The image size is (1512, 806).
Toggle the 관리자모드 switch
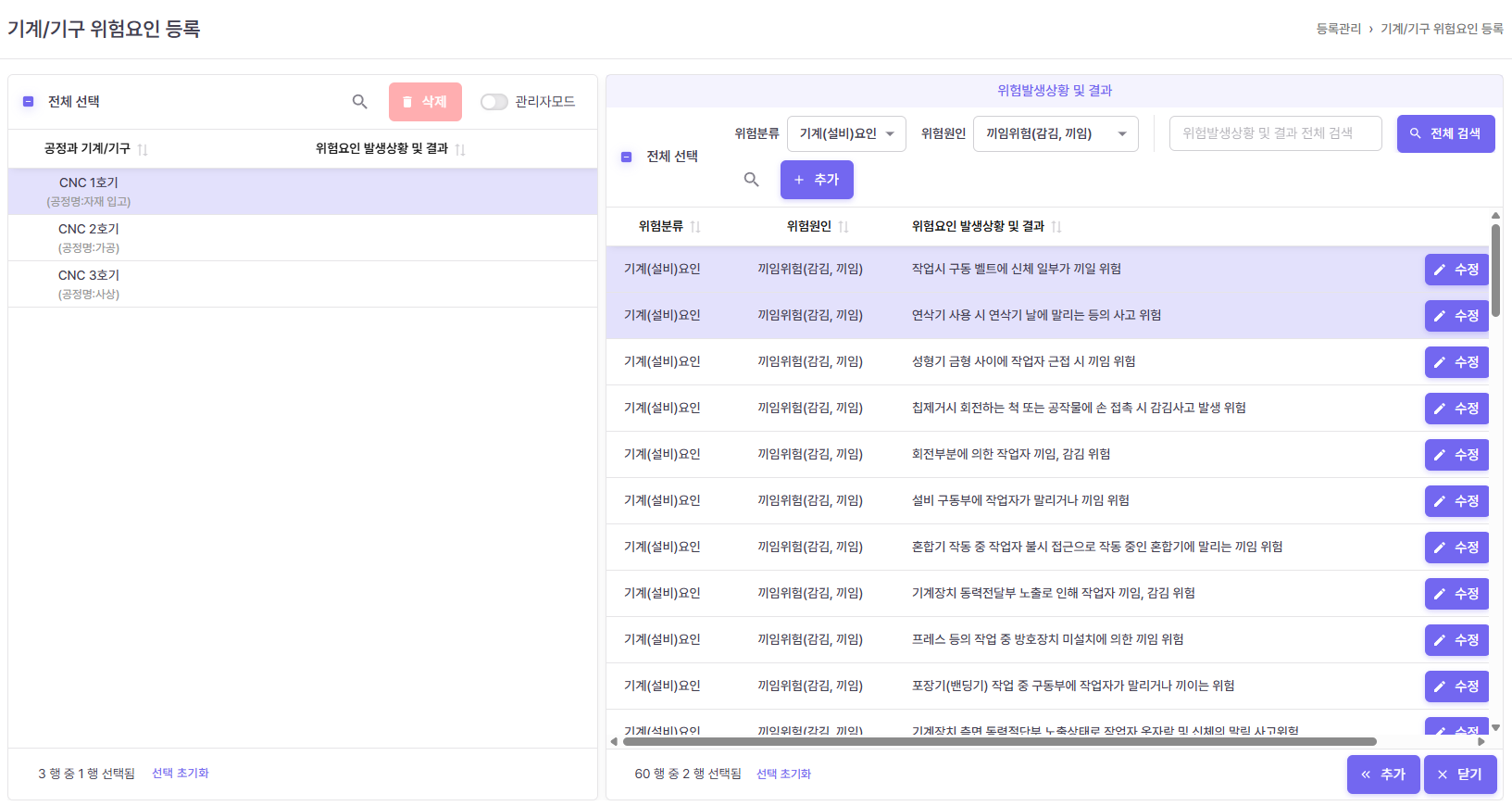494,102
